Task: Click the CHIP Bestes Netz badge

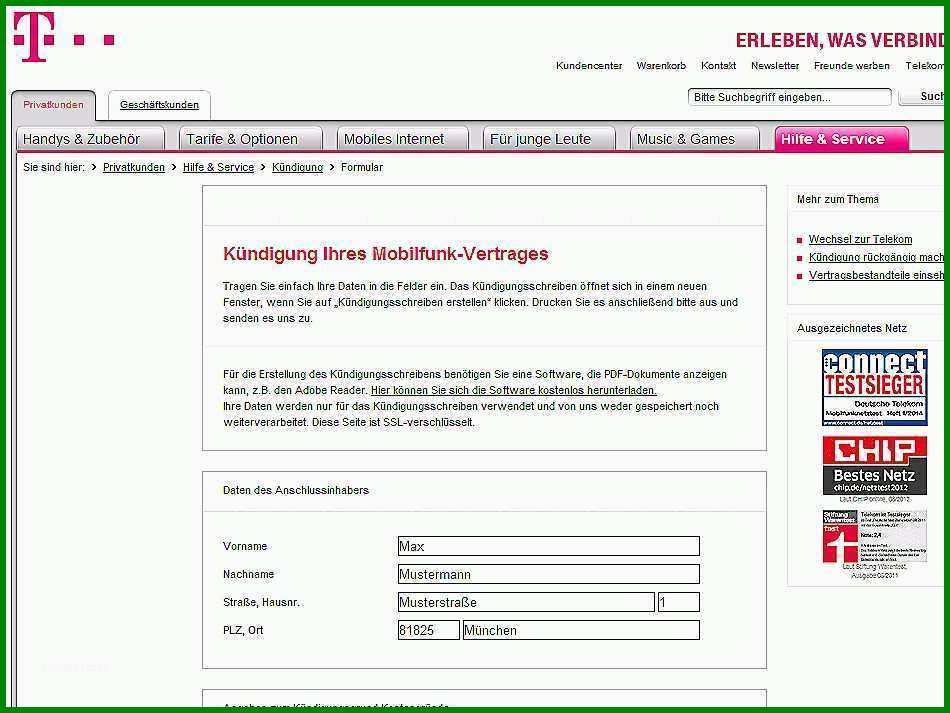Action: point(874,465)
